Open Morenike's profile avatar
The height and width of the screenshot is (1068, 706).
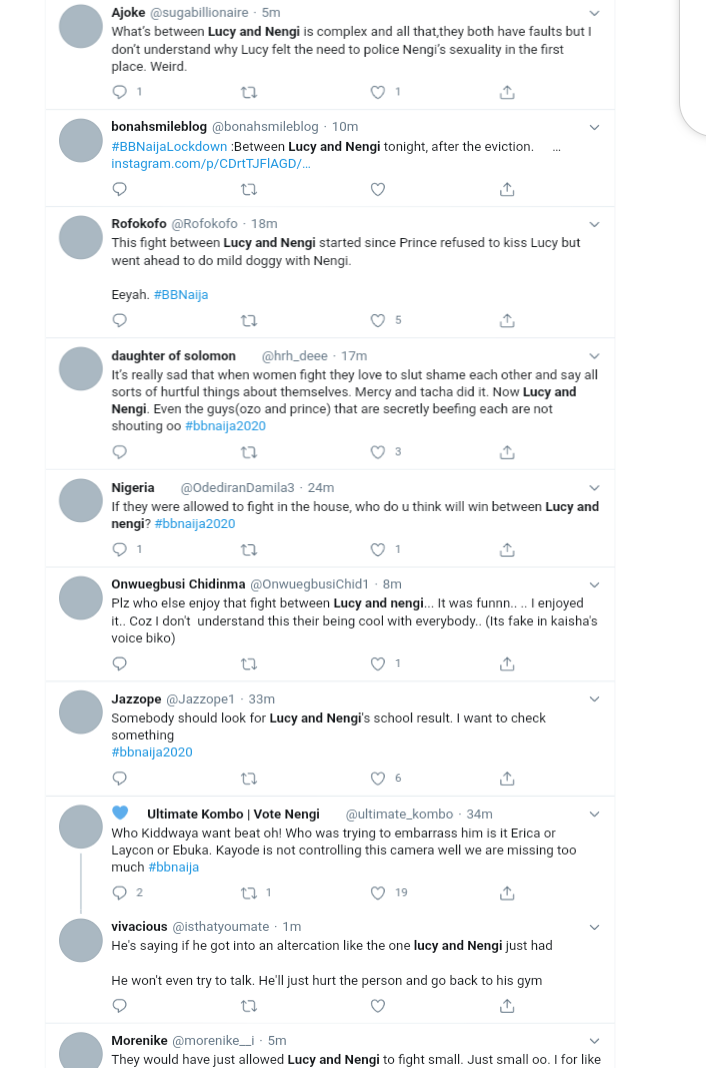(81, 1048)
